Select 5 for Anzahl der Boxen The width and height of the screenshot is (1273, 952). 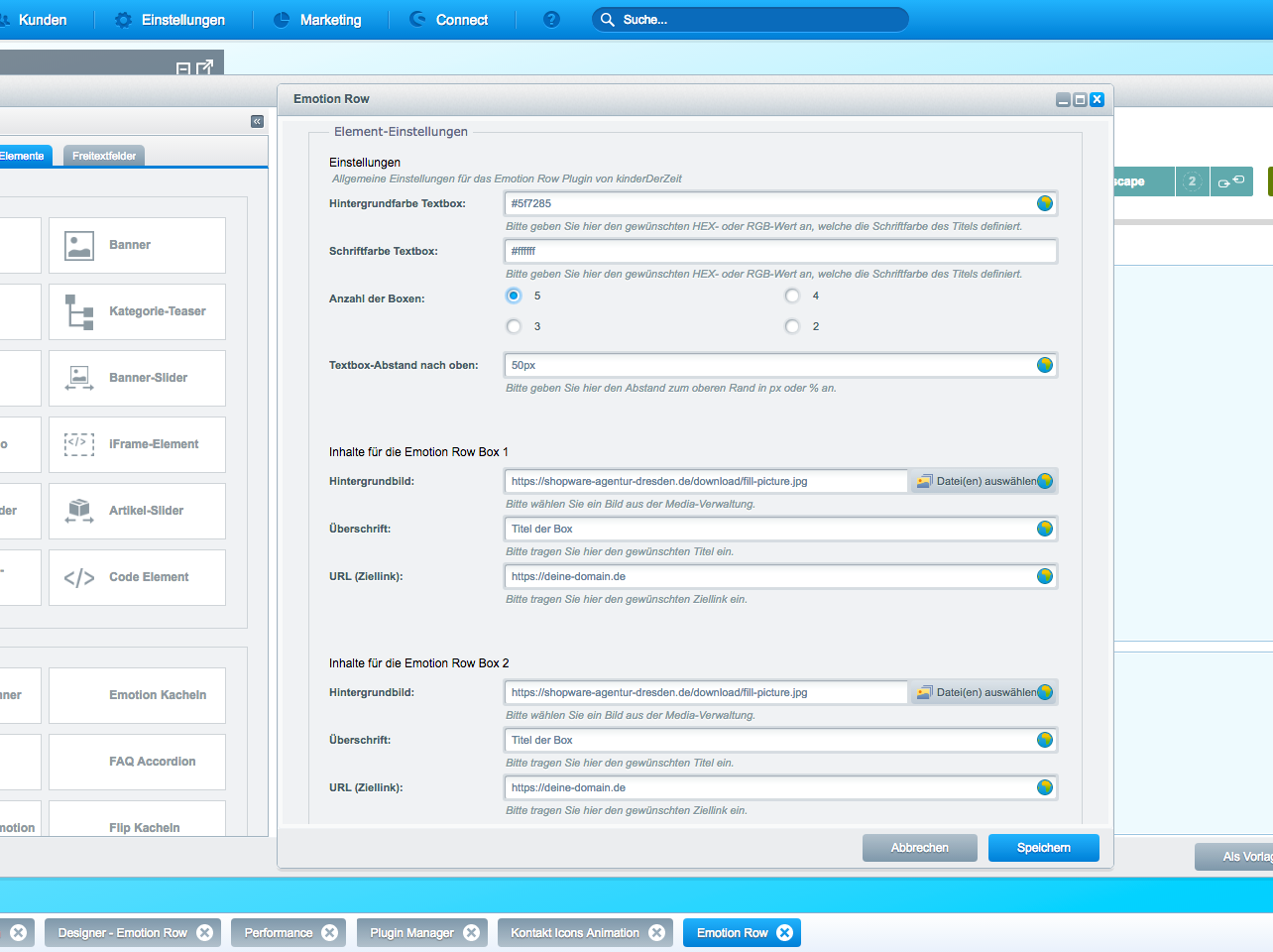(514, 296)
